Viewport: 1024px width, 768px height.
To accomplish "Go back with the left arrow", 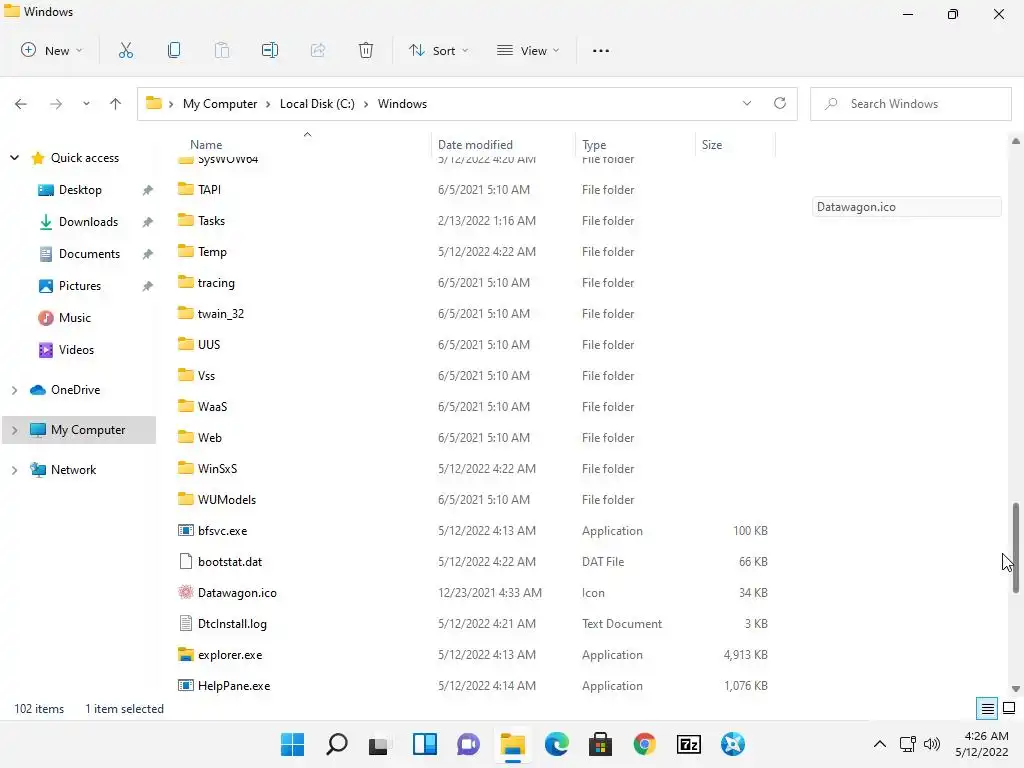I will point(21,104).
